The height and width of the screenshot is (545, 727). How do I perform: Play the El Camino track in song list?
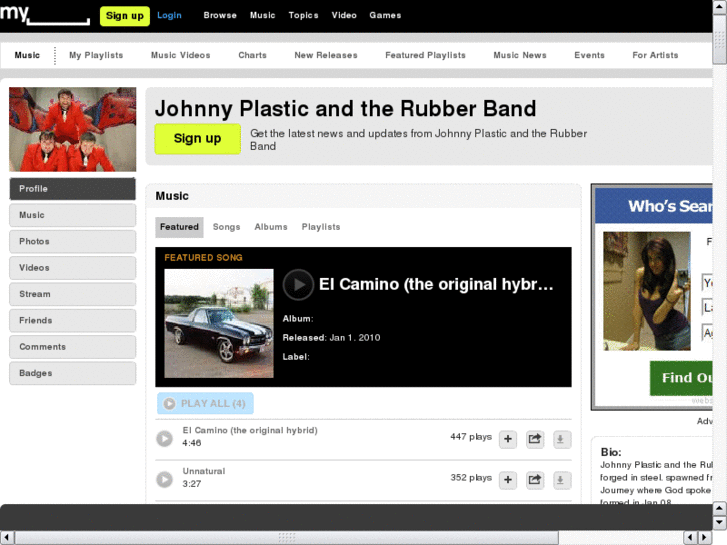(x=165, y=439)
